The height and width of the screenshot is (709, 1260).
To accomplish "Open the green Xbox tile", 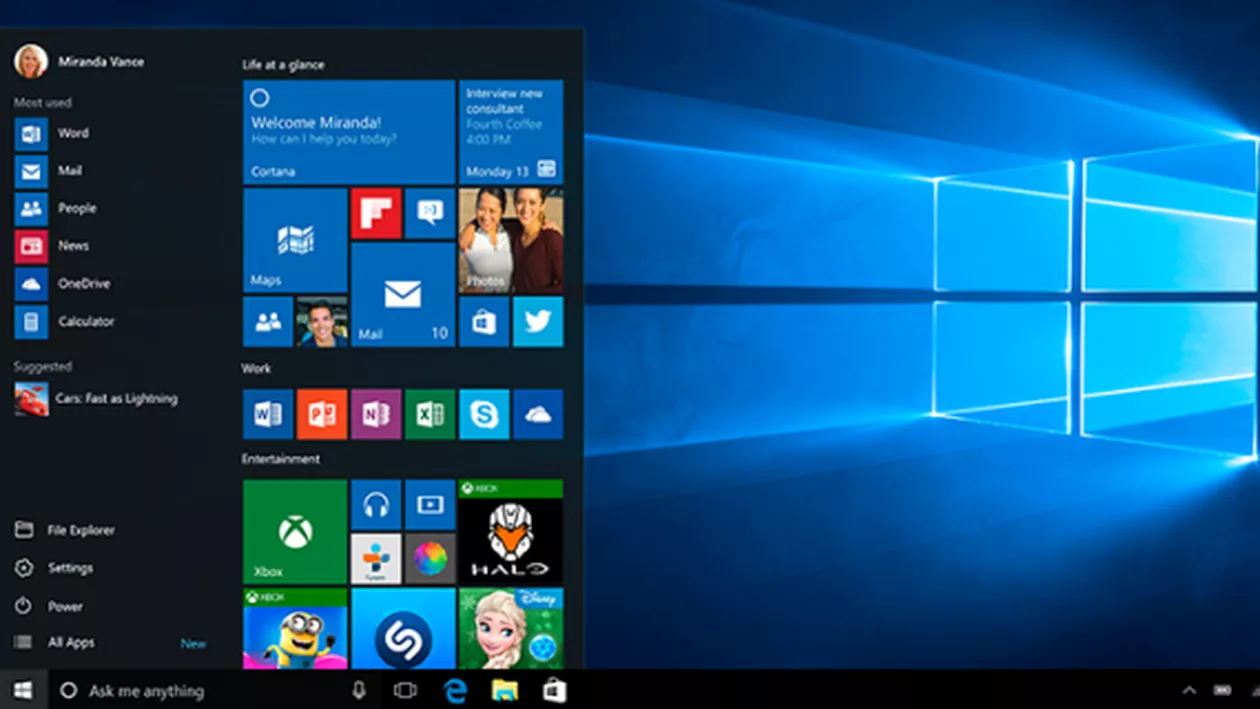I will point(295,532).
